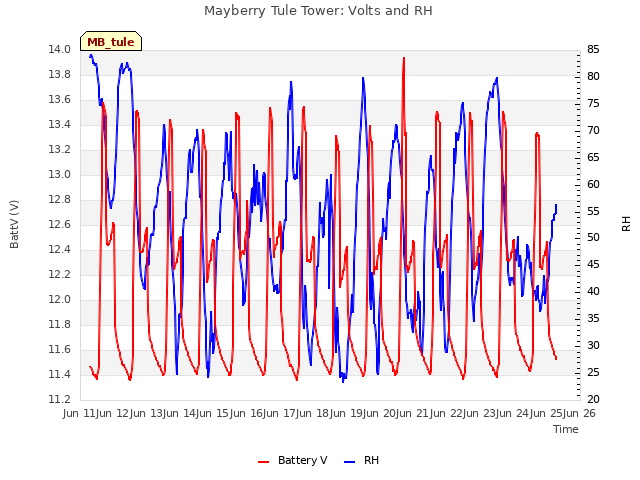The height and width of the screenshot is (480, 640).
Task: Click the 70 right axis tick label
Action: pyautogui.click(x=593, y=131)
